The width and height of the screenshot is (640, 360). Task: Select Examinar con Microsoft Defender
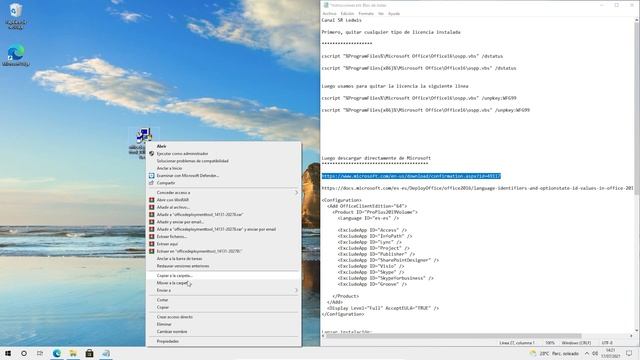(x=188, y=176)
